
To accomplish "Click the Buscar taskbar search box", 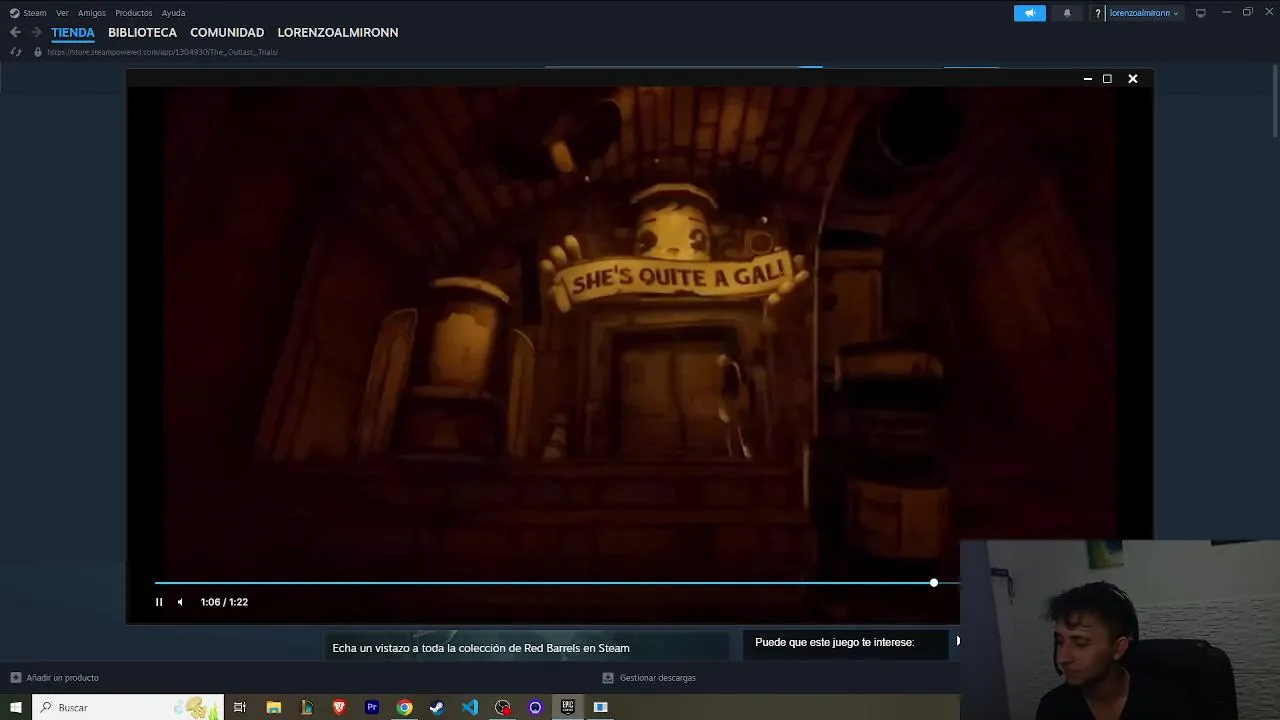I will [x=128, y=707].
